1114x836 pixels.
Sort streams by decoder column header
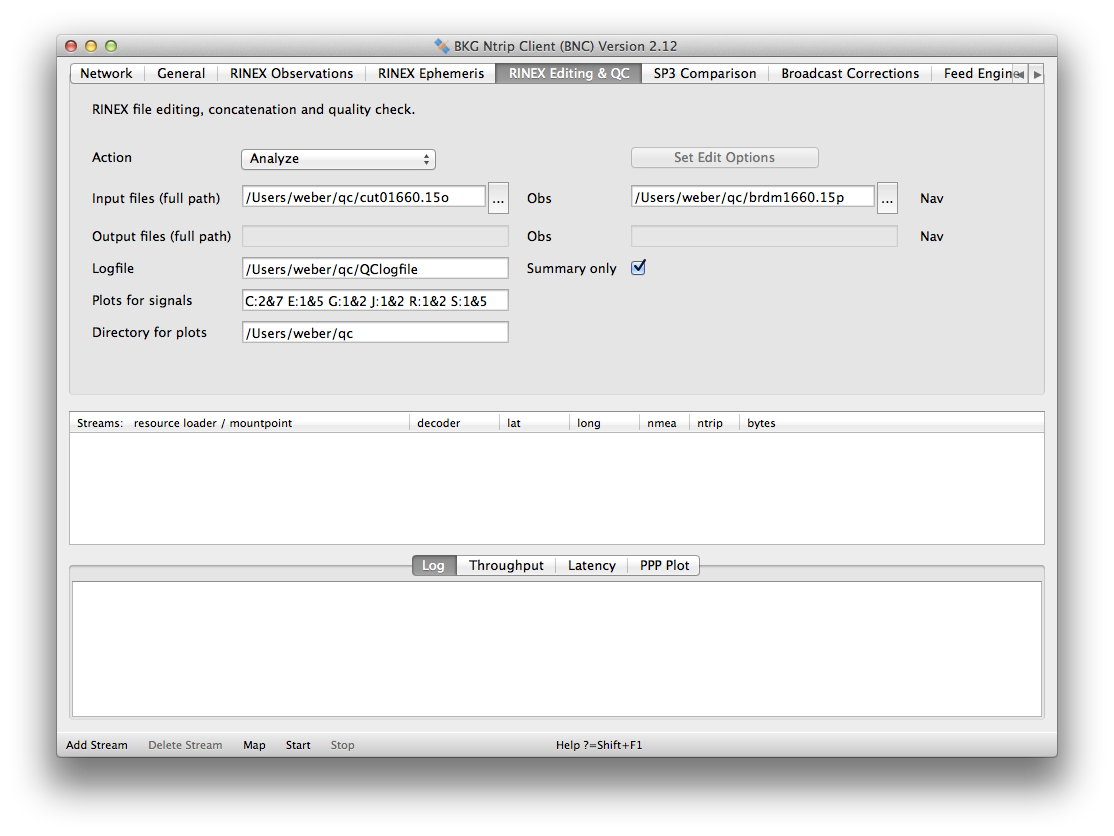(x=439, y=423)
